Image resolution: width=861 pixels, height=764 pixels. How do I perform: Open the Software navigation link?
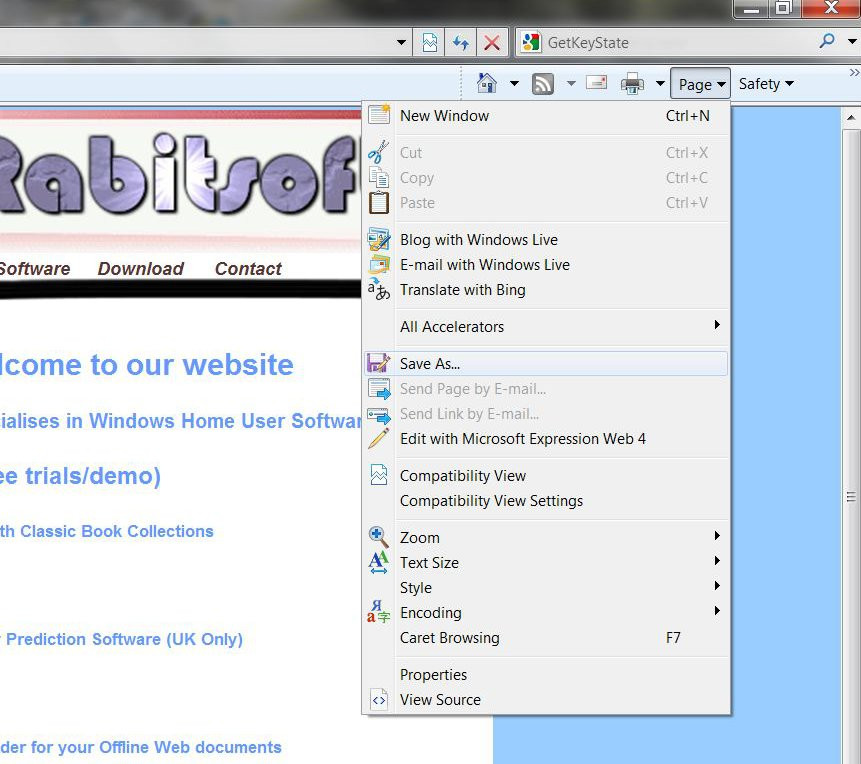(35, 269)
